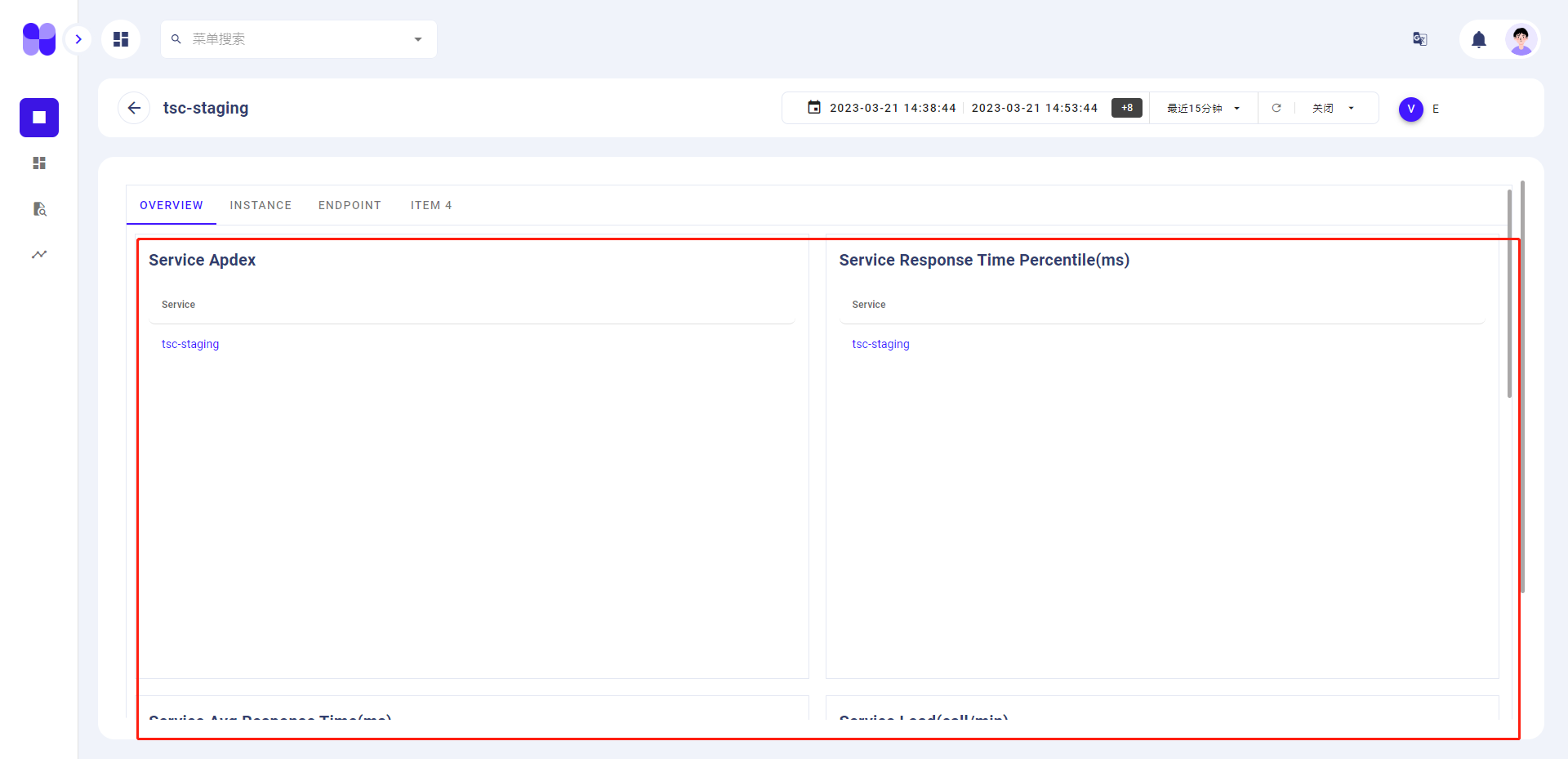Select the service monitoring icon in the sidebar
This screenshot has height=759, width=1568.
(x=38, y=118)
